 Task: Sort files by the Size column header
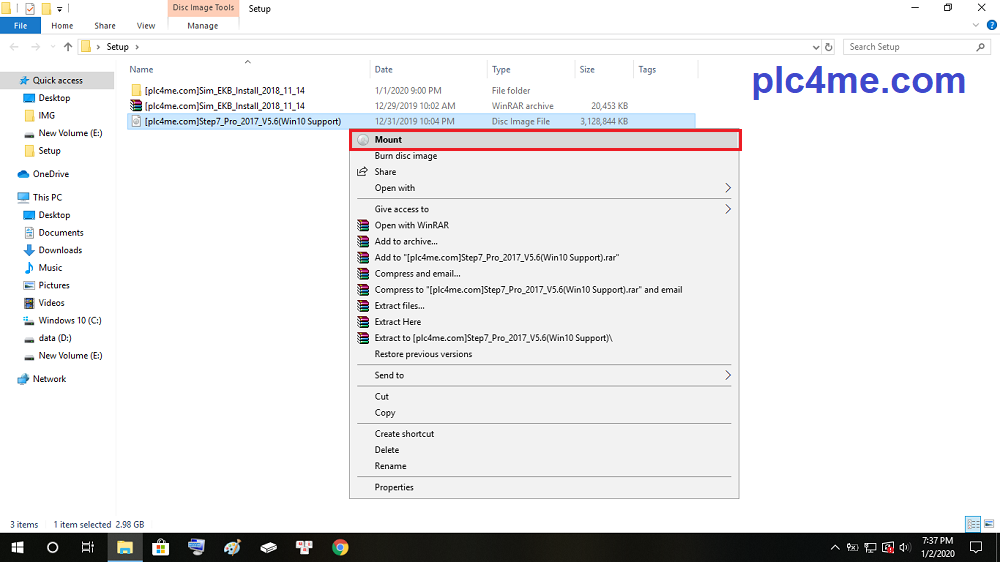[x=587, y=70]
